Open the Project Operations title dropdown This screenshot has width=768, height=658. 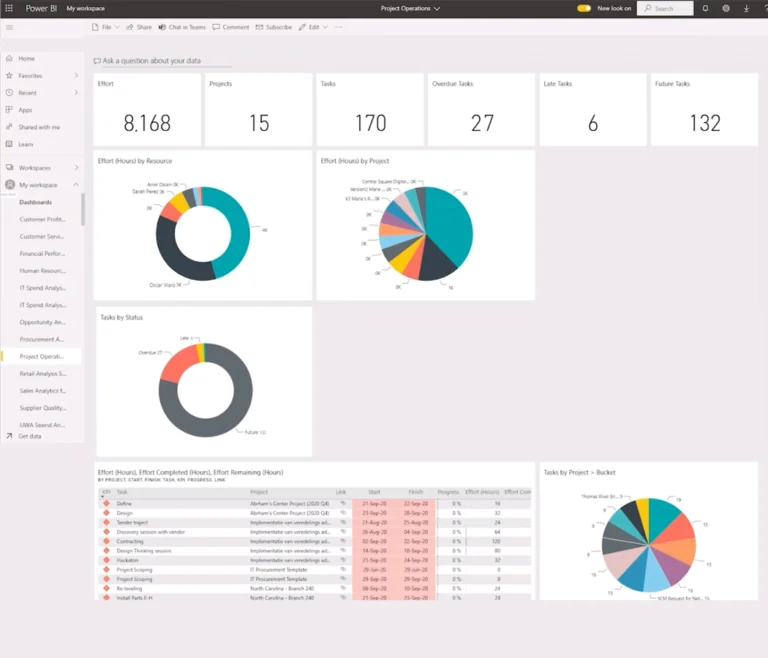[410, 8]
